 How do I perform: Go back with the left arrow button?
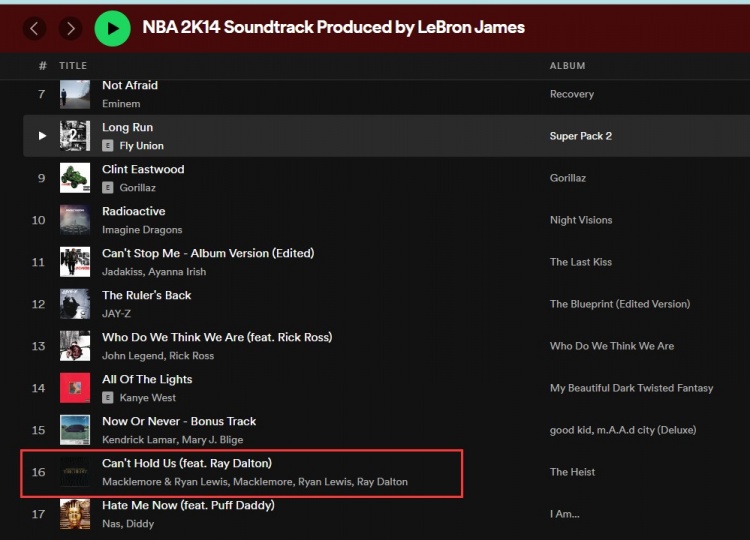pos(34,29)
